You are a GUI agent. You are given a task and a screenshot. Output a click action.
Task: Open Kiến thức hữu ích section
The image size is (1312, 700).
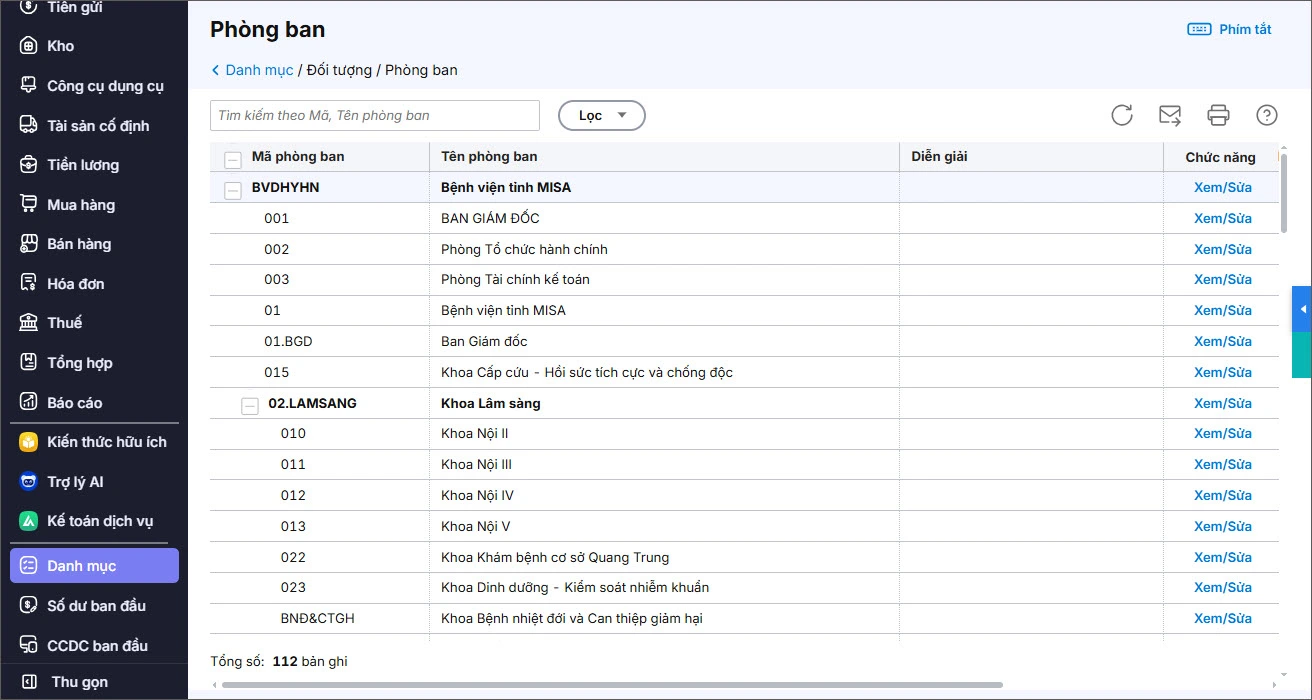[x=106, y=442]
